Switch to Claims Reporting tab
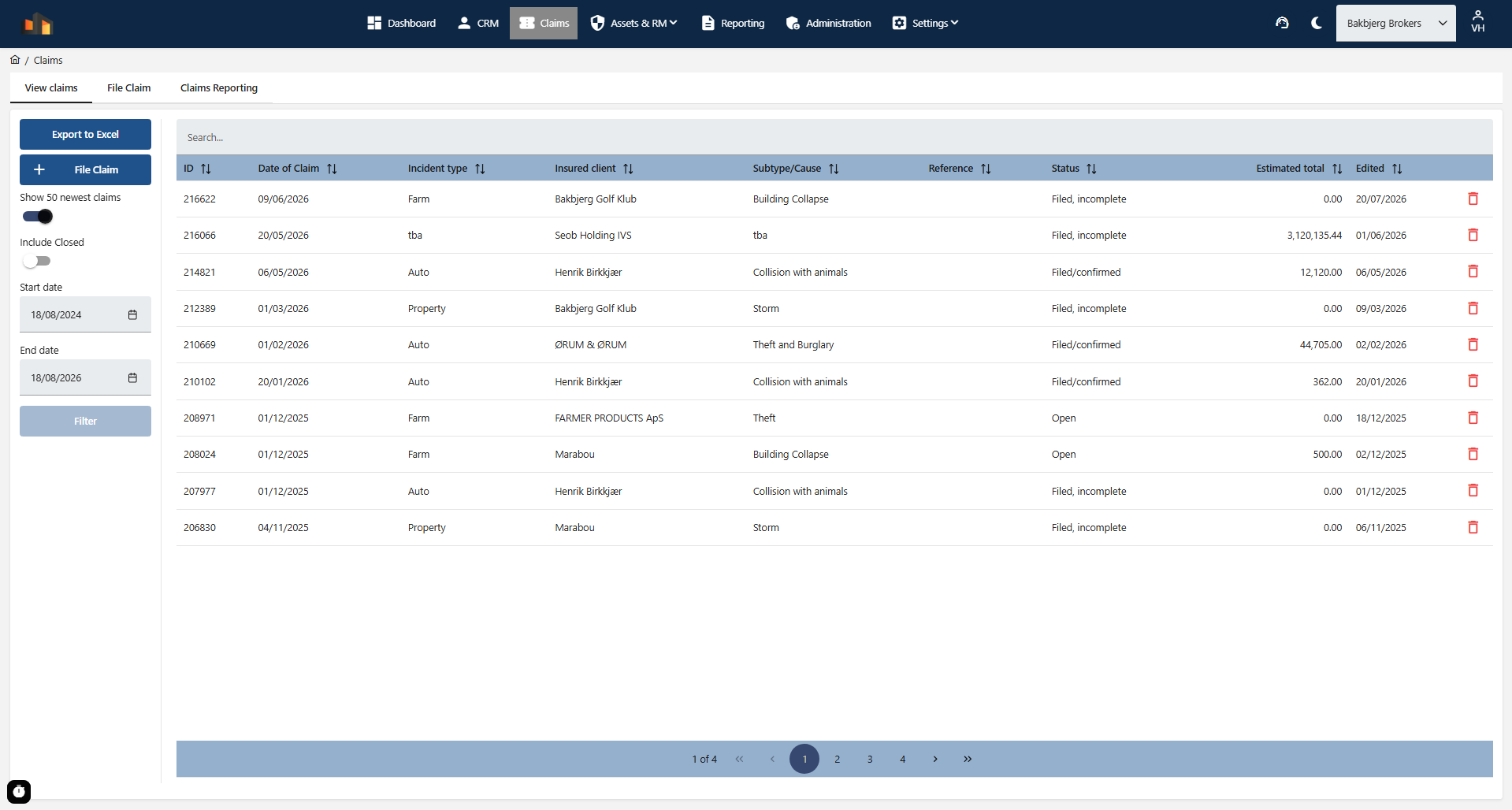This screenshot has width=1512, height=810. click(x=219, y=87)
